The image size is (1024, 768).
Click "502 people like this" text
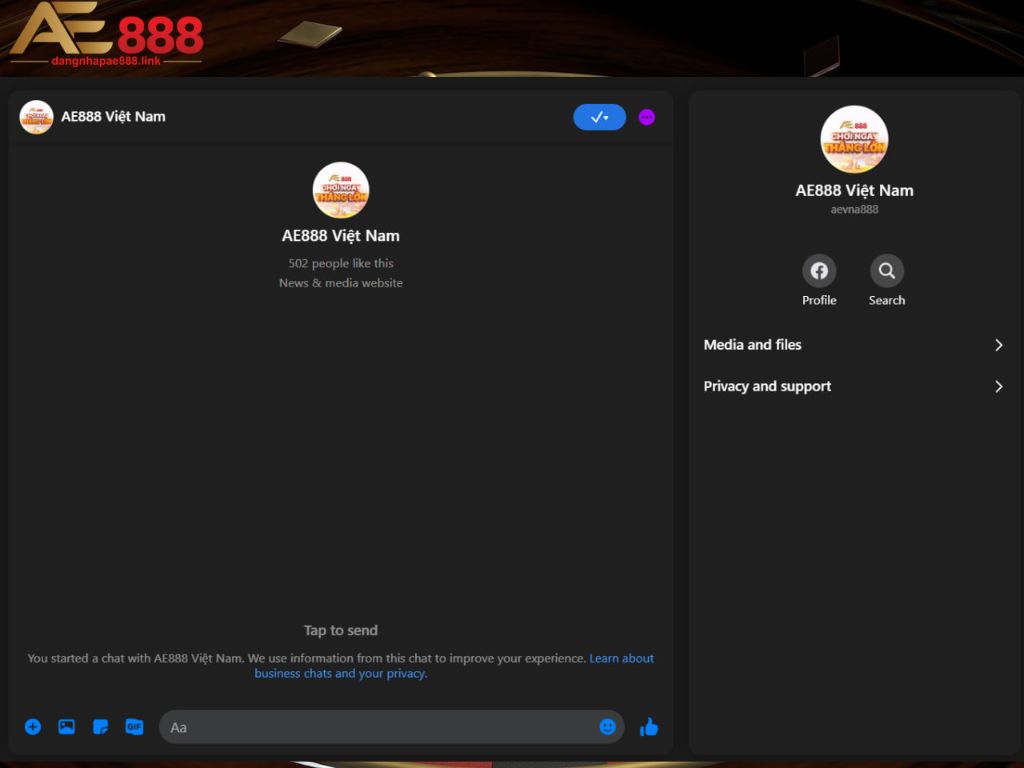click(x=341, y=263)
